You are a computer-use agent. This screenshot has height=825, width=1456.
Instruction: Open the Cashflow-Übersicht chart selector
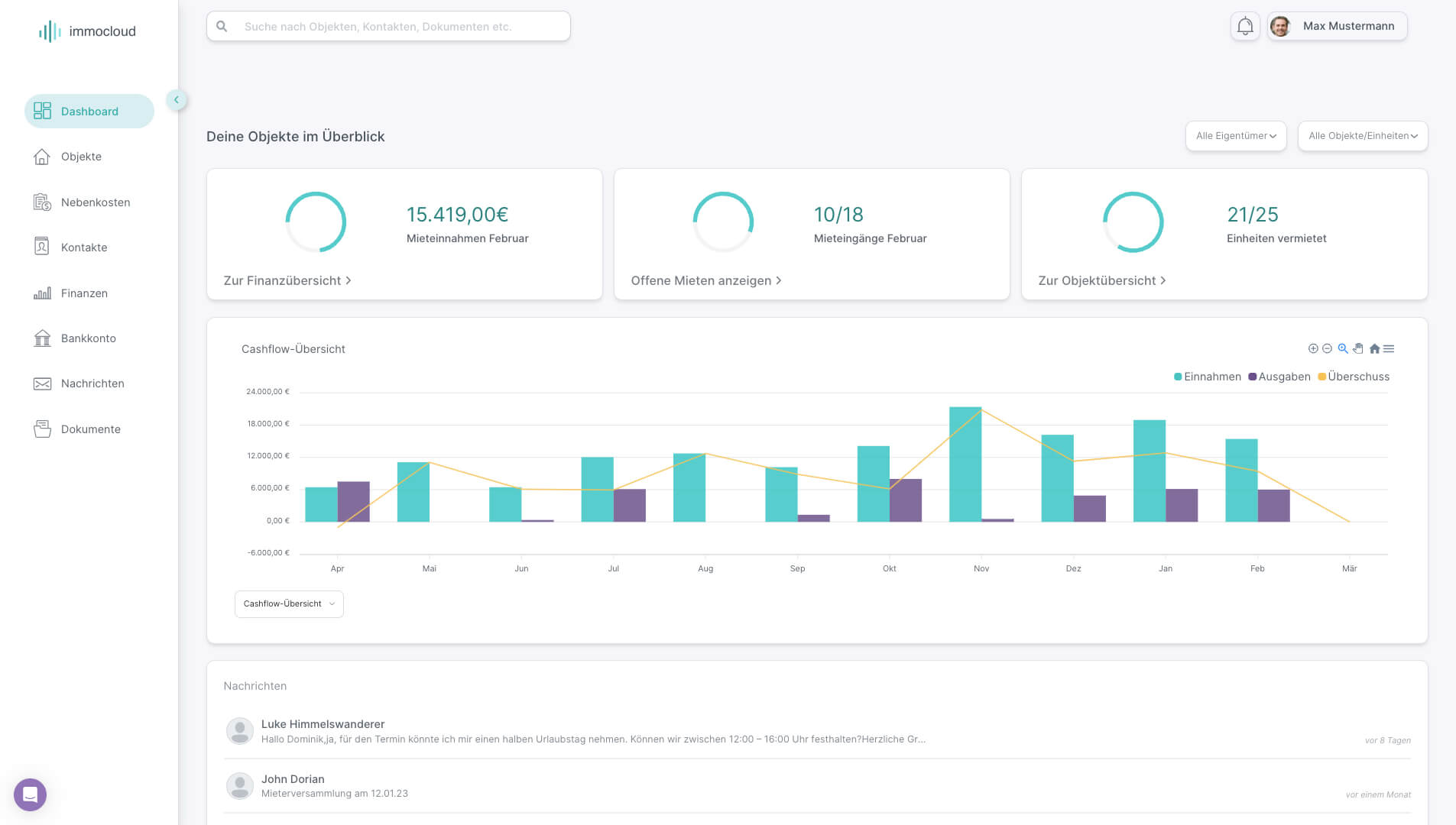289,604
